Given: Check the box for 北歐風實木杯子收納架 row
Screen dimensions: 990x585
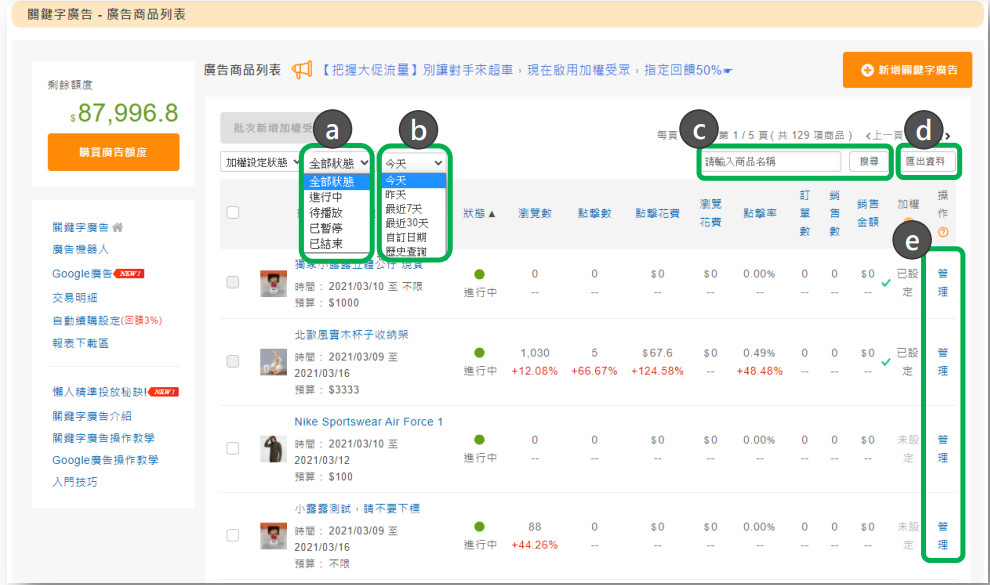Looking at the screenshot, I should tap(233, 361).
